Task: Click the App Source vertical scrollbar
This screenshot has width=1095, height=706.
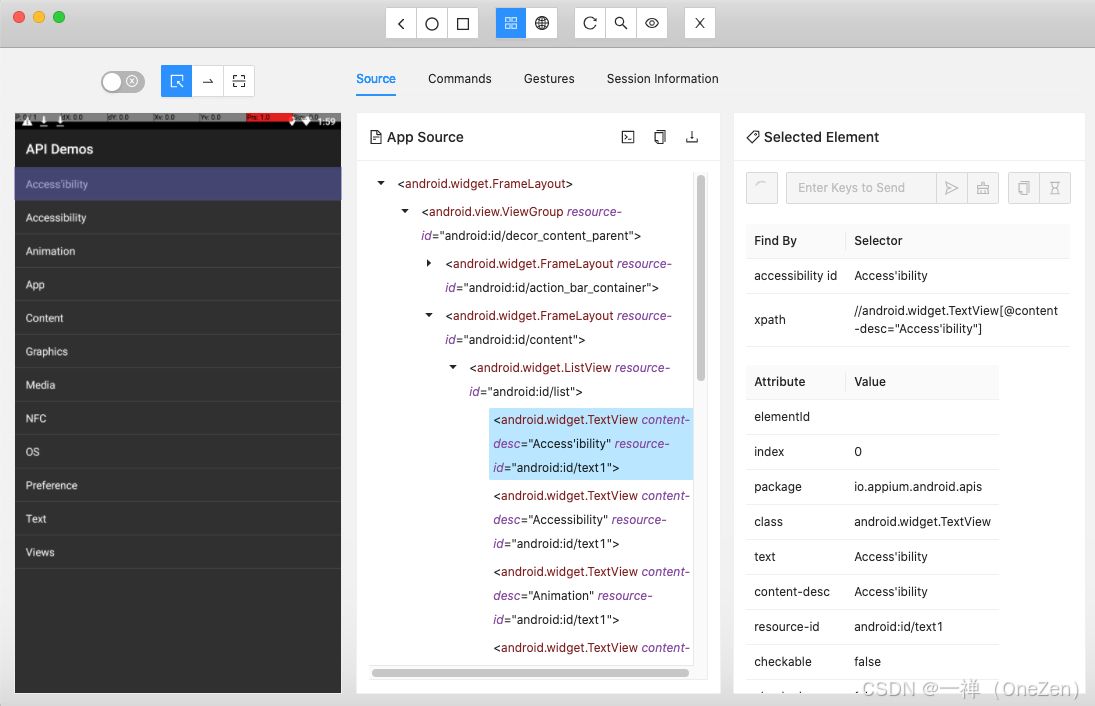Action: click(700, 277)
